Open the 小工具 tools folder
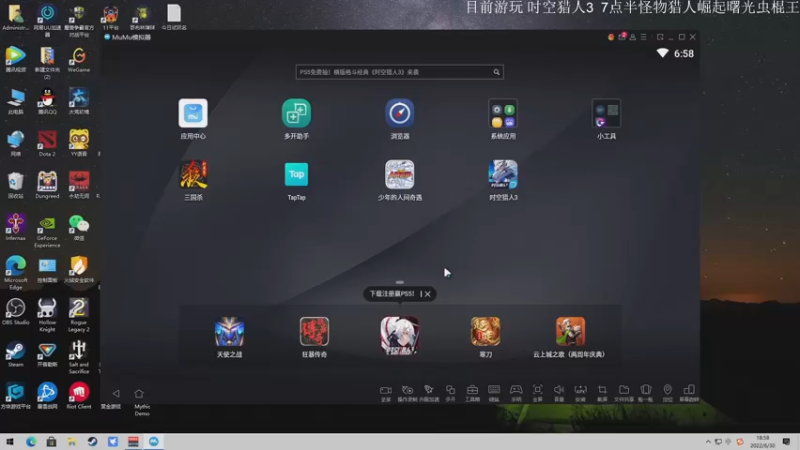Screen dimensions: 800x450 point(606,113)
